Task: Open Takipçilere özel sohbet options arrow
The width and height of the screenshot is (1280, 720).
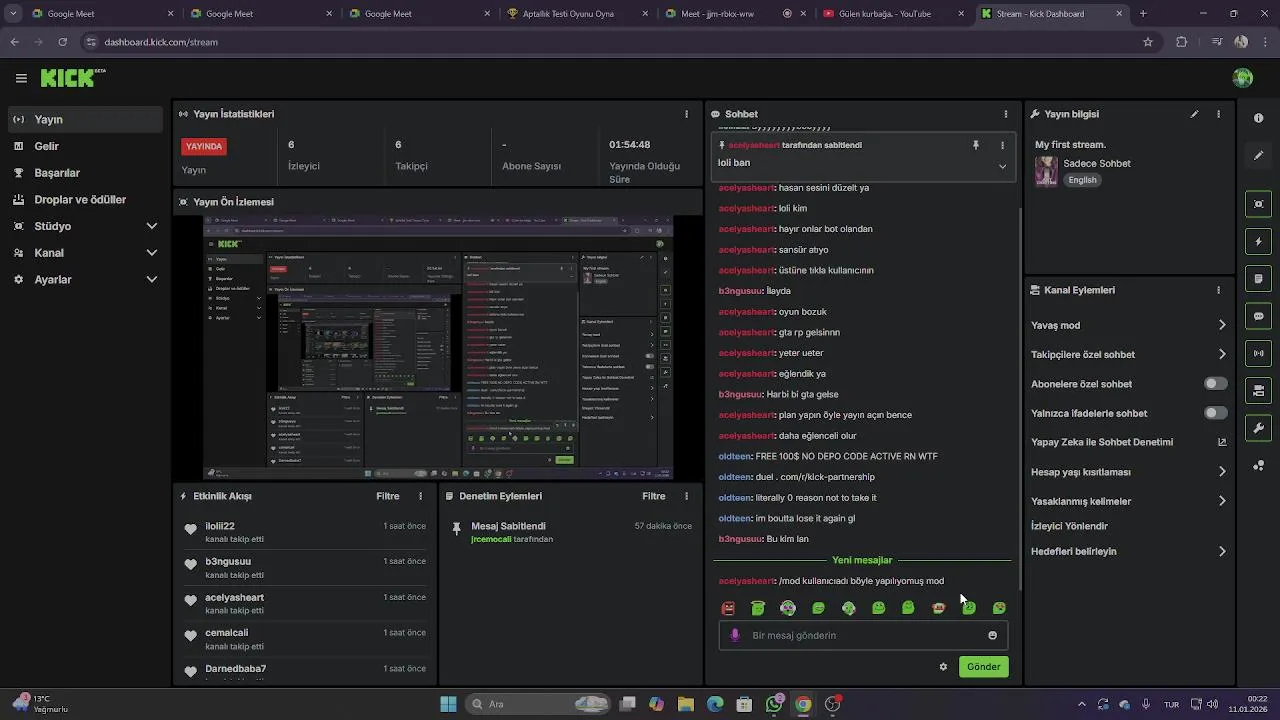Action: point(1222,354)
